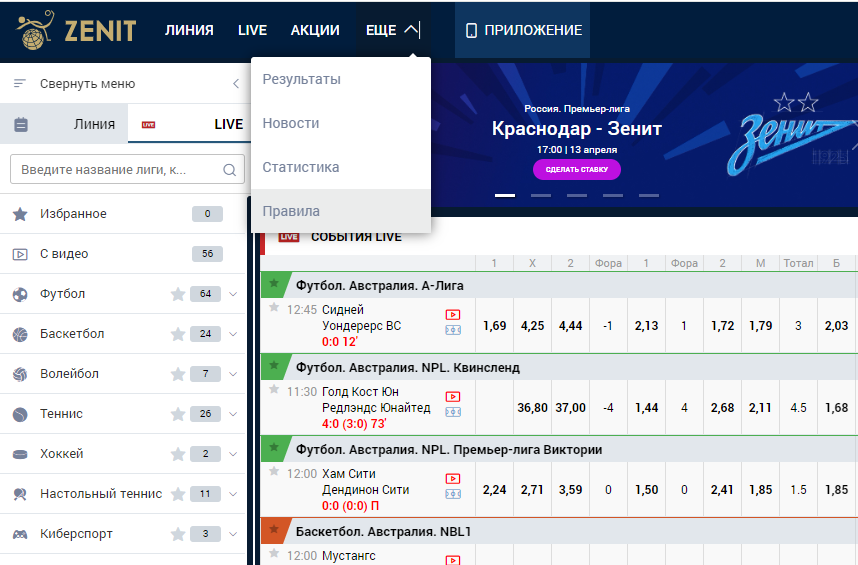Favorite the Хоккей sport in sidebar
The height and width of the screenshot is (565, 858).
(178, 454)
